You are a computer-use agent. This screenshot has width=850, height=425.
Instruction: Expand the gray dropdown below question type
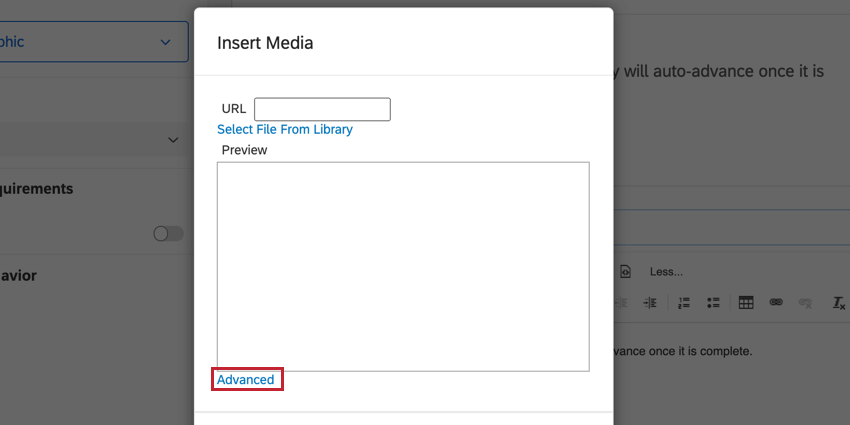pyautogui.click(x=94, y=140)
